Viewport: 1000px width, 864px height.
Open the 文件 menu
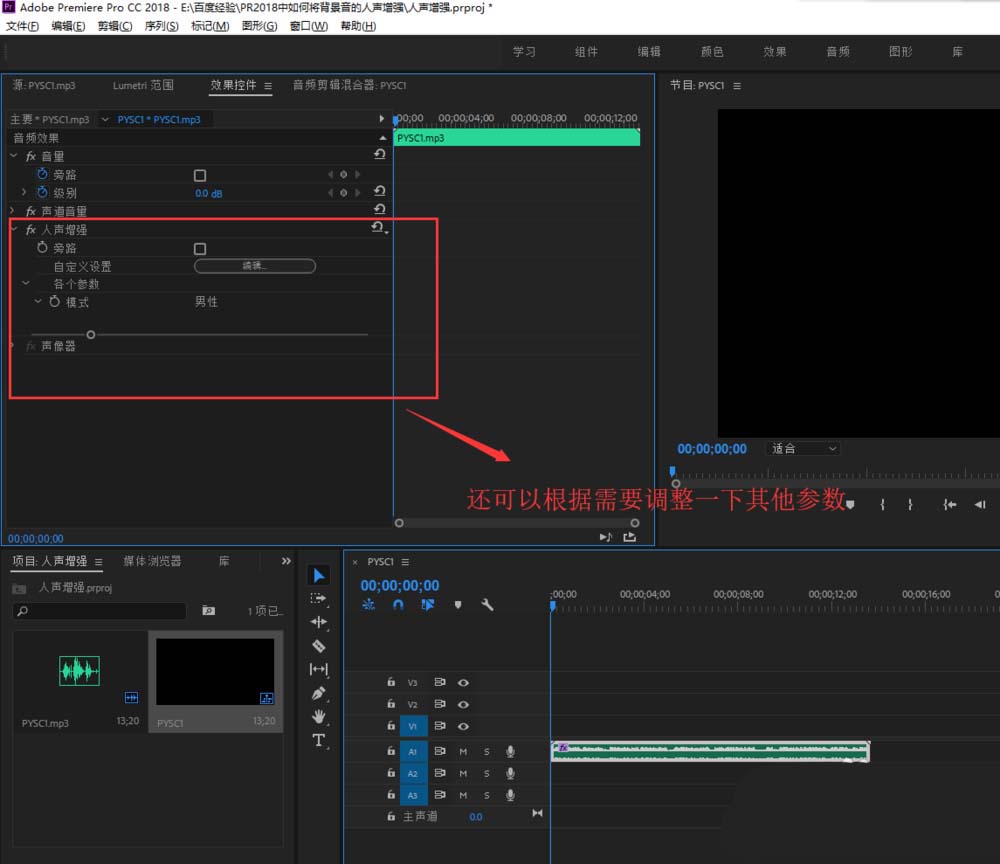[x=22, y=26]
